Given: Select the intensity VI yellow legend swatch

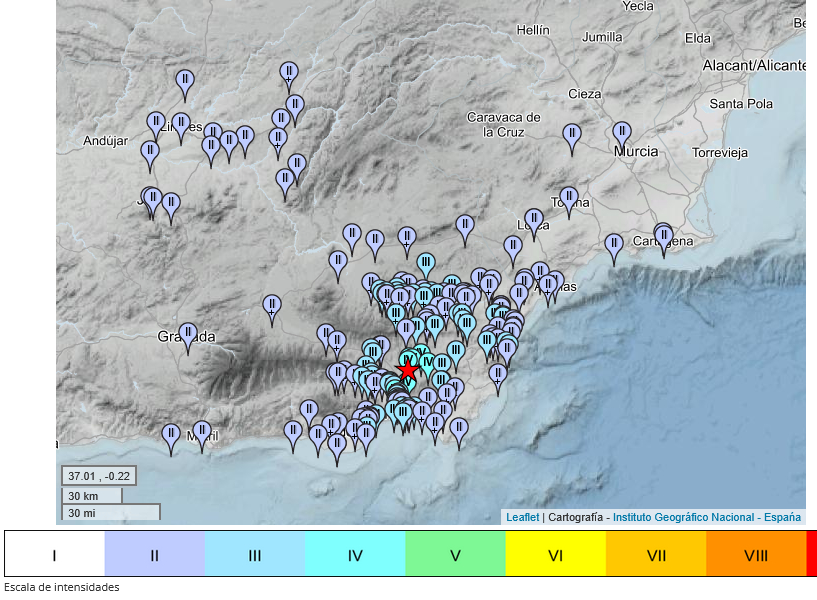Looking at the screenshot, I should click(555, 554).
